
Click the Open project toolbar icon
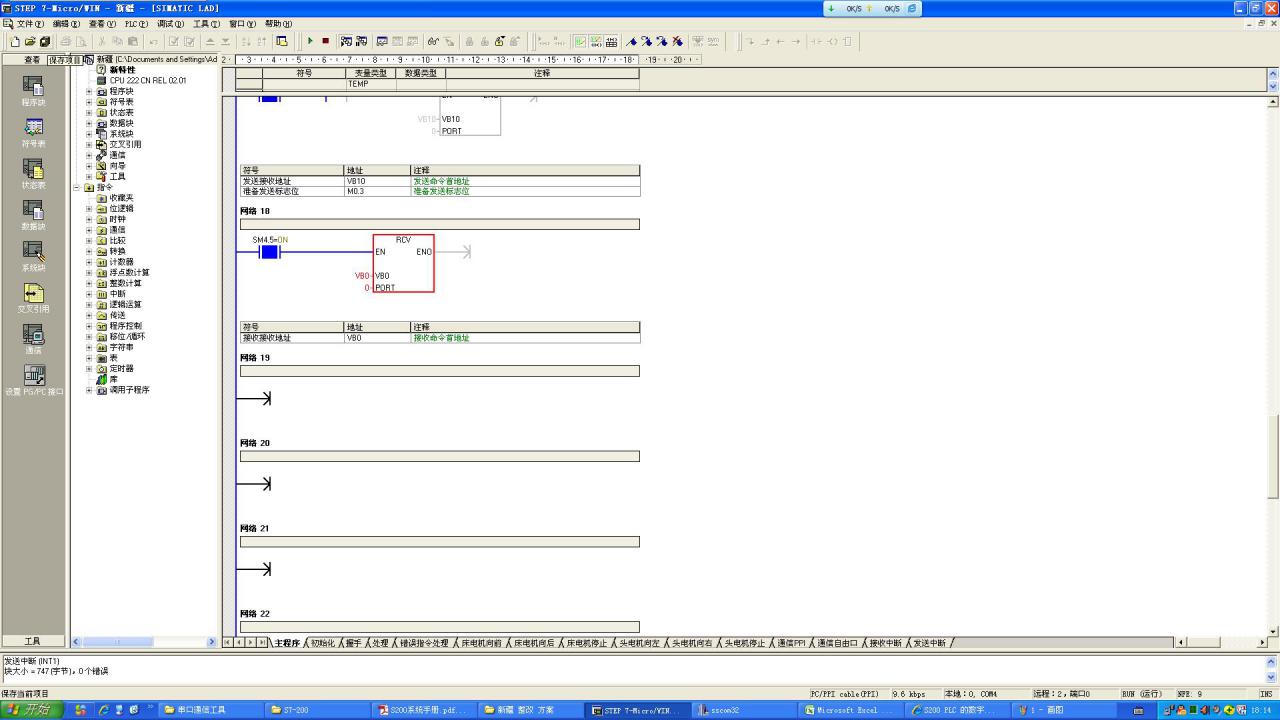(x=30, y=41)
